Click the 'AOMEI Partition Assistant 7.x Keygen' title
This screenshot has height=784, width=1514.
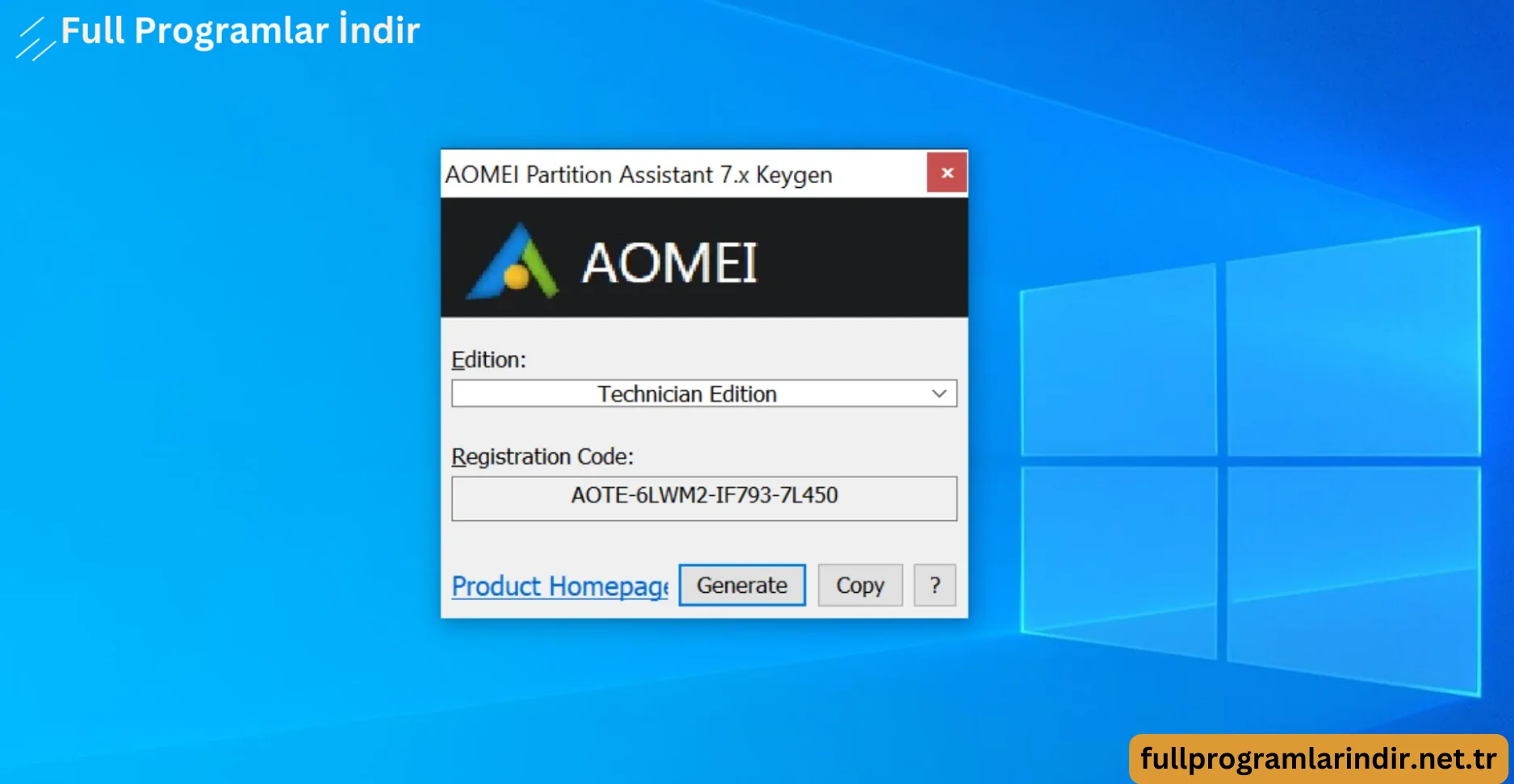click(x=638, y=175)
